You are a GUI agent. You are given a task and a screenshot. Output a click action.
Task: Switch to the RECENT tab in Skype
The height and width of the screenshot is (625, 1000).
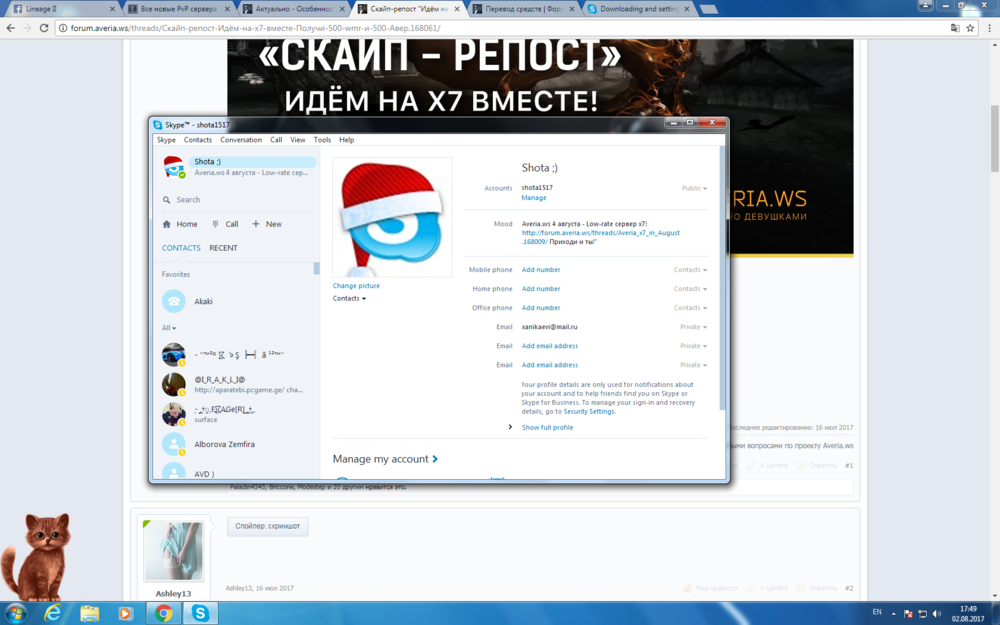tap(223, 247)
